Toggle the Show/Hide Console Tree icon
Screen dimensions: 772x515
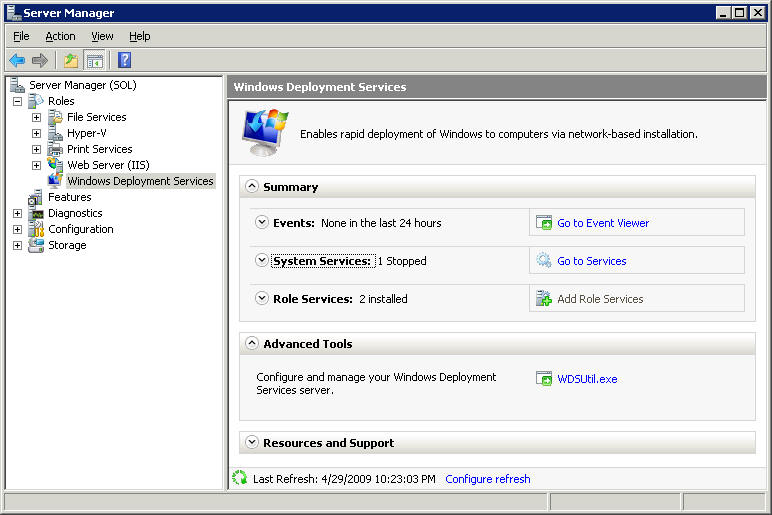95,61
